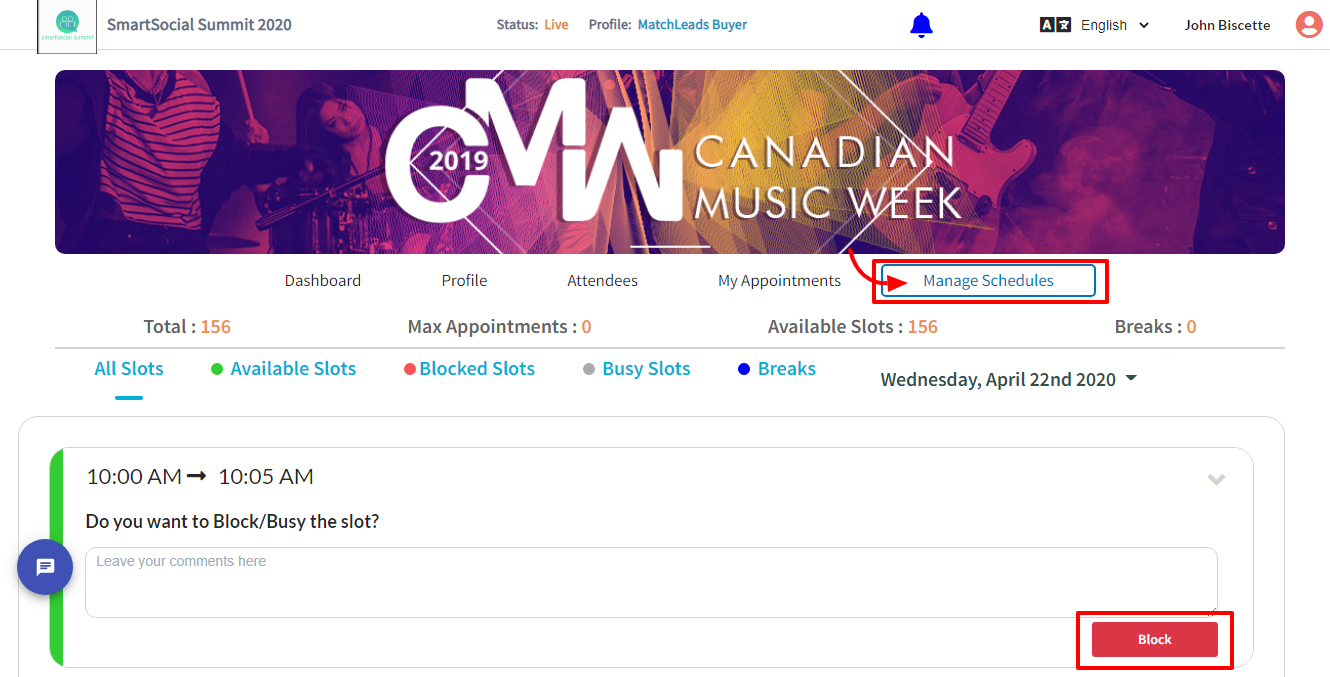Click the blue Breaks dot
Image resolution: width=1330 pixels, height=677 pixels.
click(743, 369)
